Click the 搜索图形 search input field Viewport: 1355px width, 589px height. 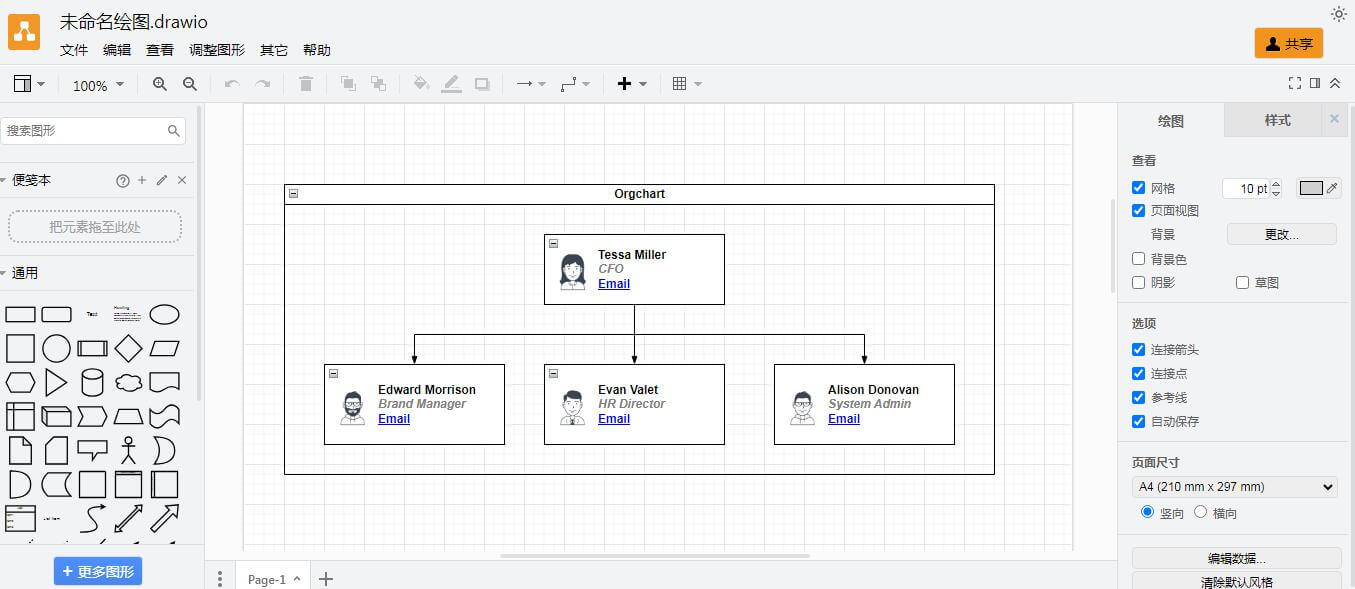point(85,130)
